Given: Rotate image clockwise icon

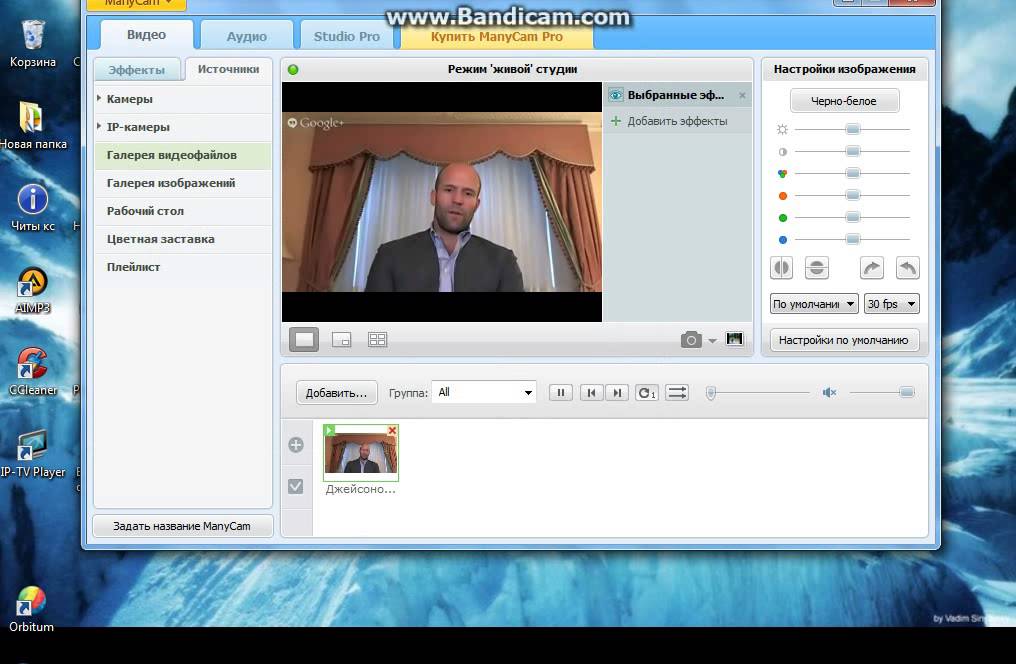Looking at the screenshot, I should point(872,268).
